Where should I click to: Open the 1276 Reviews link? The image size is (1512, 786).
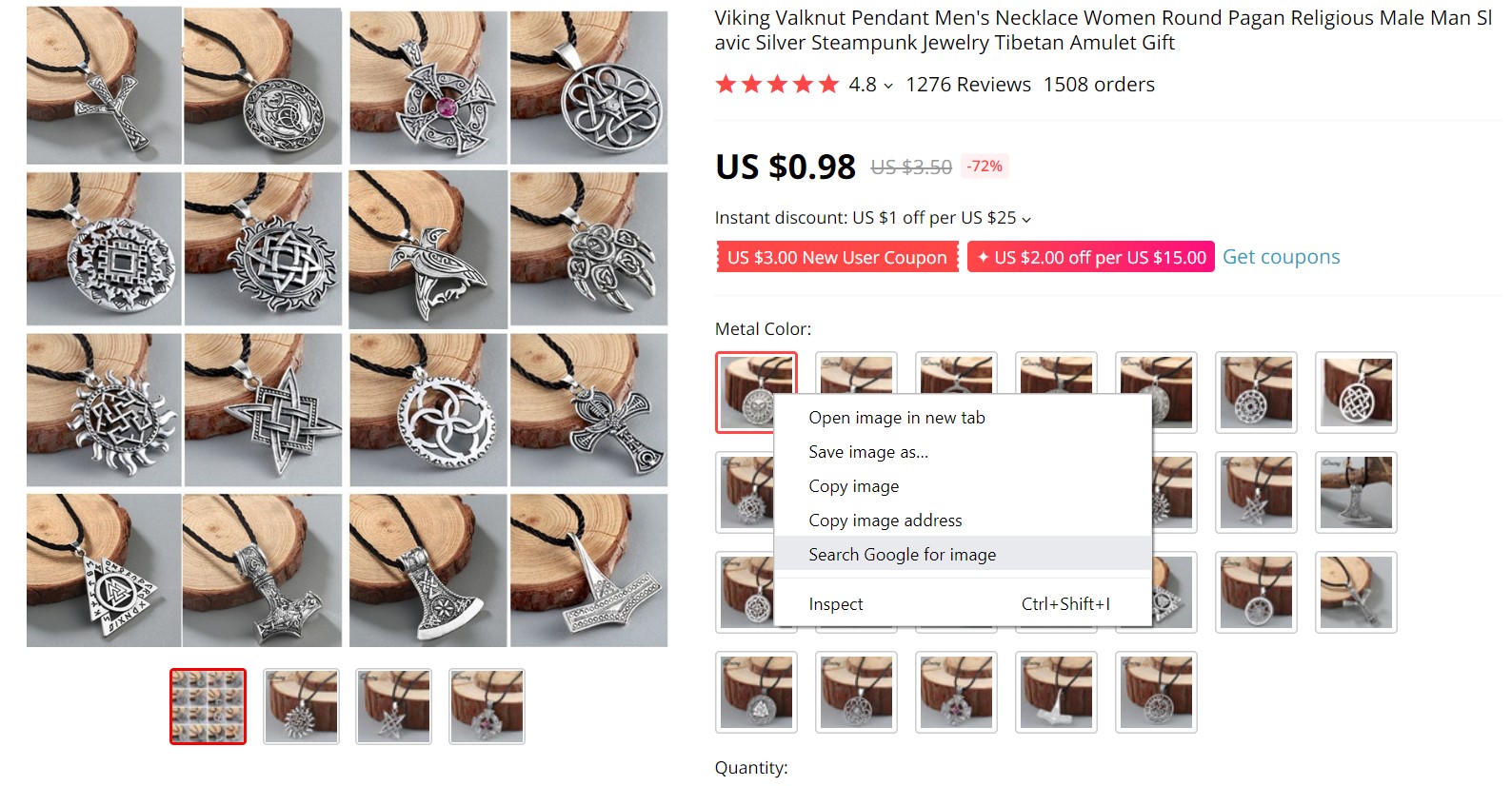tap(967, 85)
